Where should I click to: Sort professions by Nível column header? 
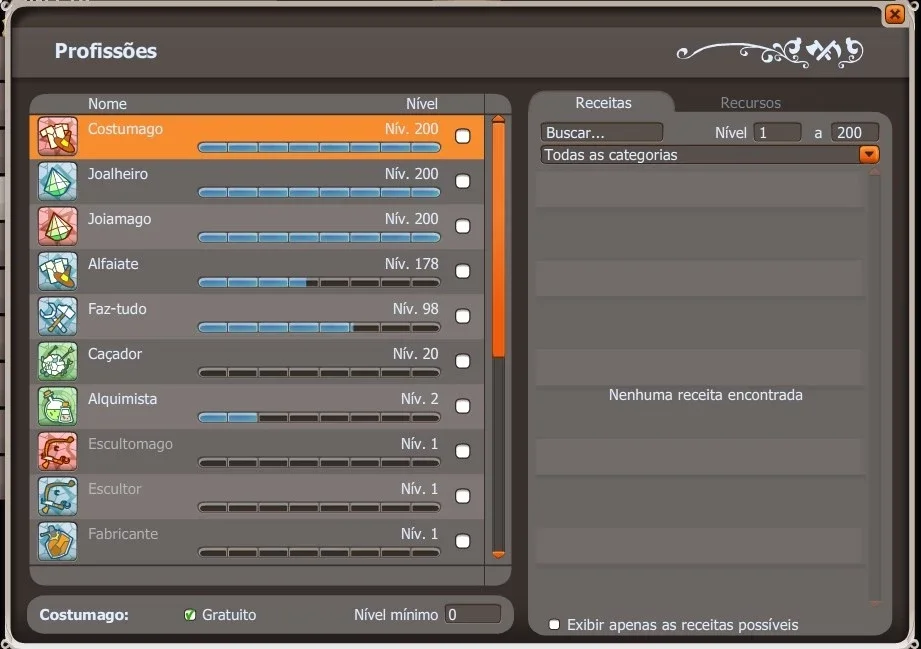pos(422,104)
